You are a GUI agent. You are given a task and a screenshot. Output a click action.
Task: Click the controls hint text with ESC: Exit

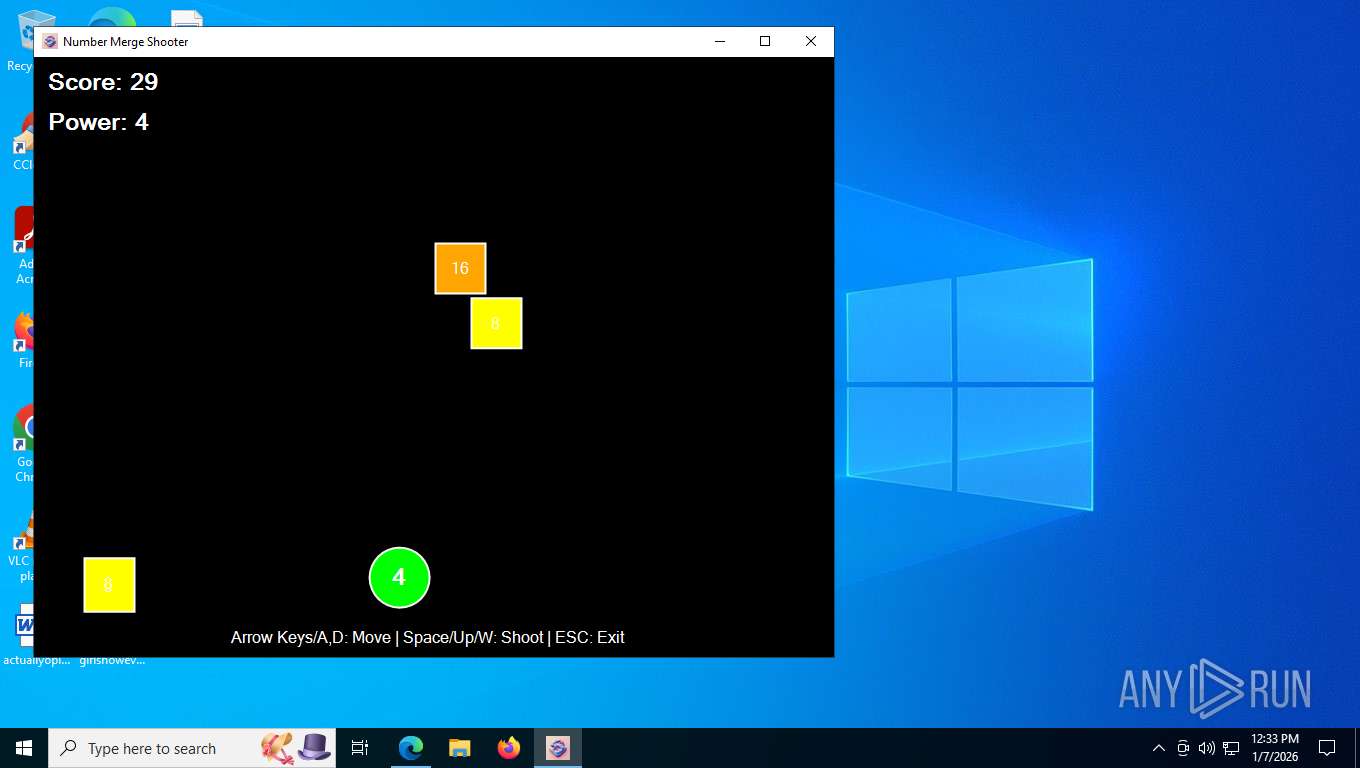point(427,637)
